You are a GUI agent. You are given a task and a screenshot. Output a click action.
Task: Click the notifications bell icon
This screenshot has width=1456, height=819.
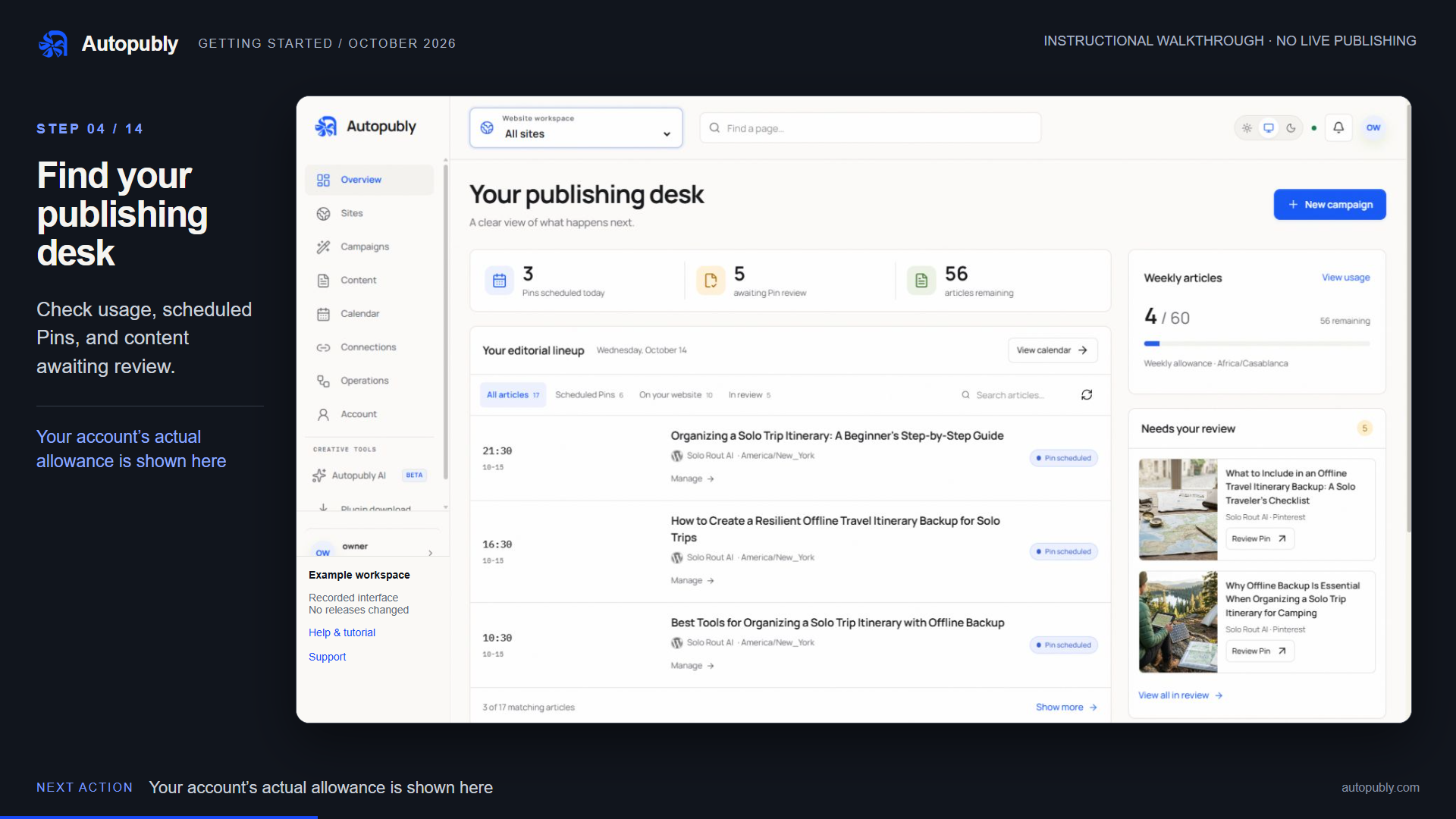[x=1338, y=127]
